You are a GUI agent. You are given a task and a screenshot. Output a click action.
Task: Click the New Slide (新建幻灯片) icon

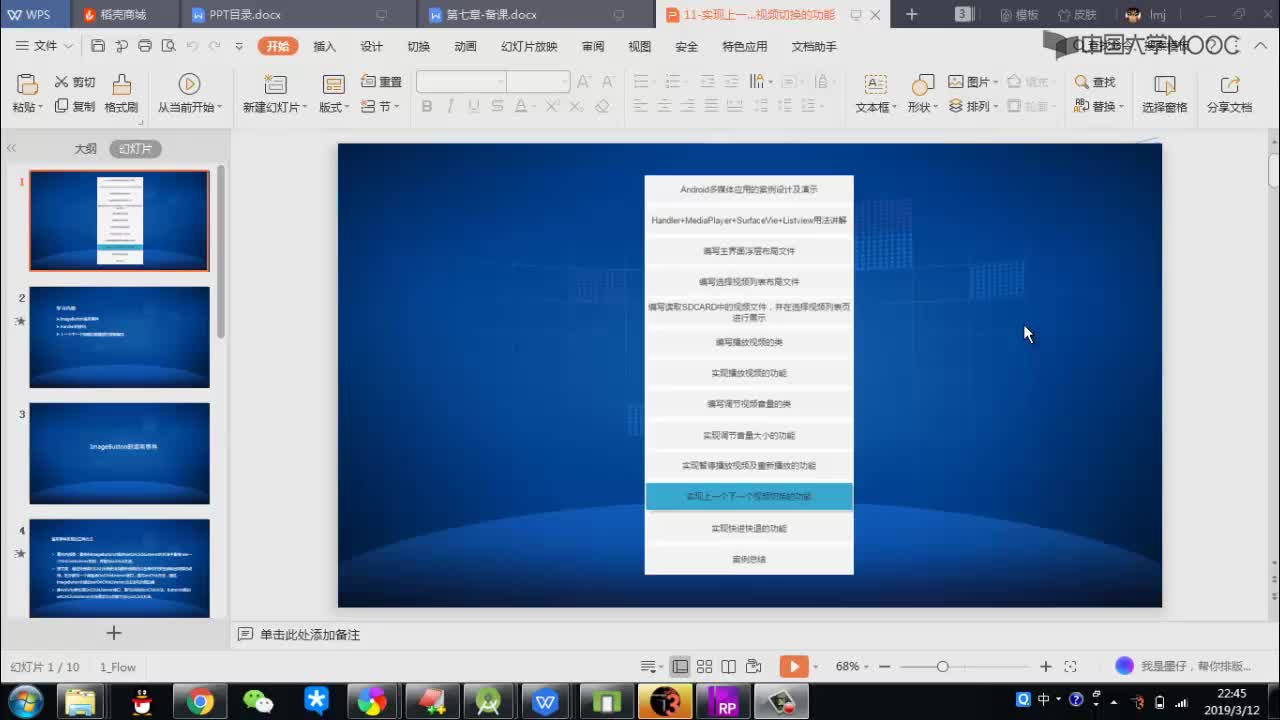pos(275,84)
